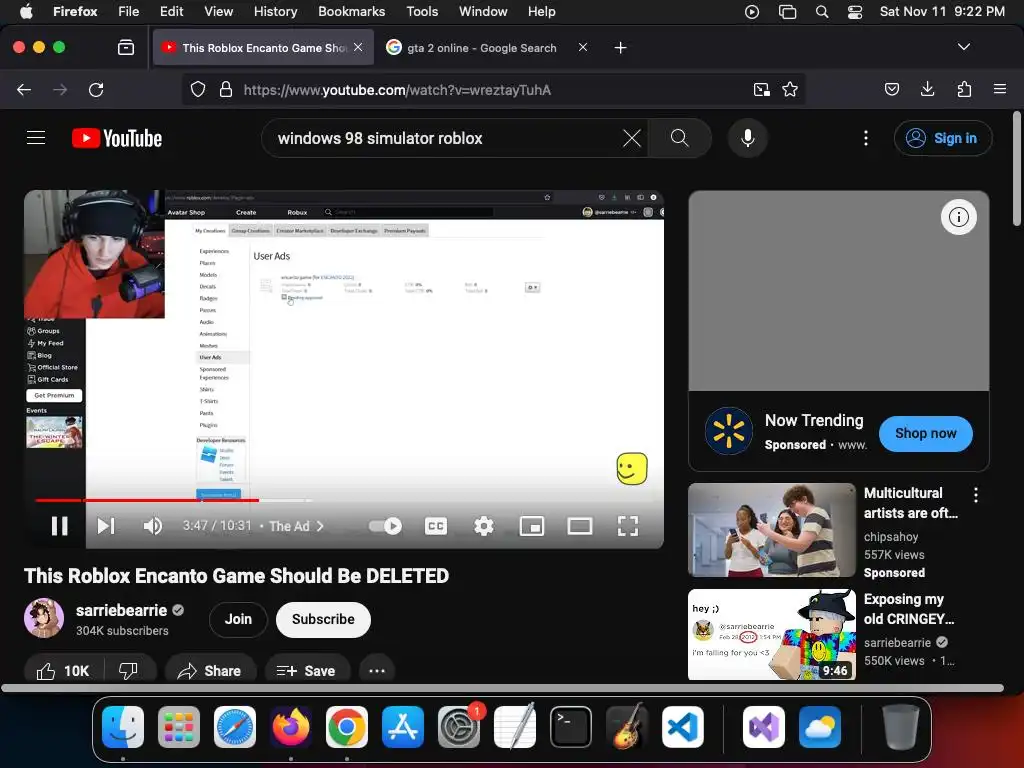The height and width of the screenshot is (768, 1024).
Task: Enable theater mode view
Action: point(580,526)
